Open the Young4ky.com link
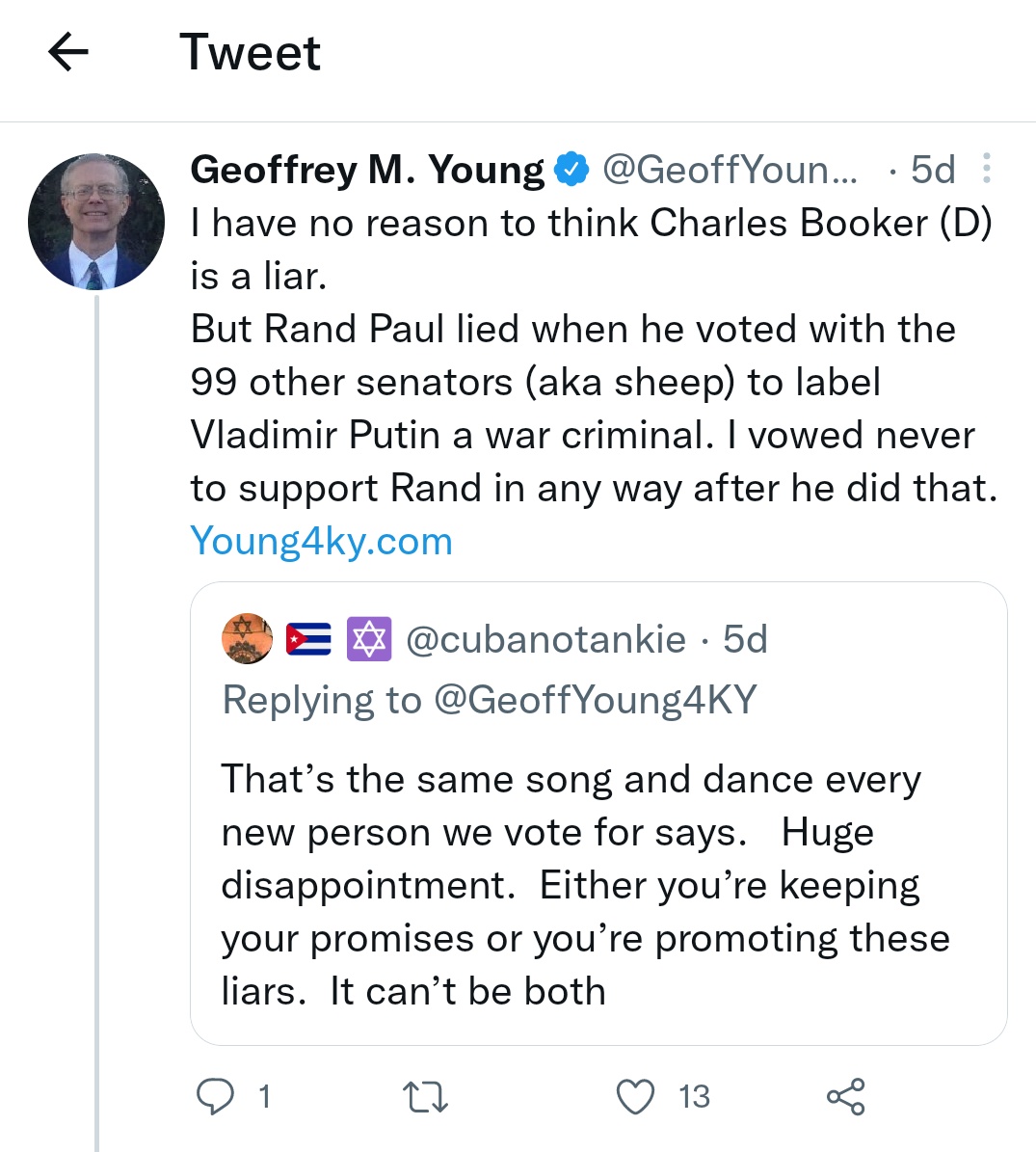 pyautogui.click(x=322, y=542)
